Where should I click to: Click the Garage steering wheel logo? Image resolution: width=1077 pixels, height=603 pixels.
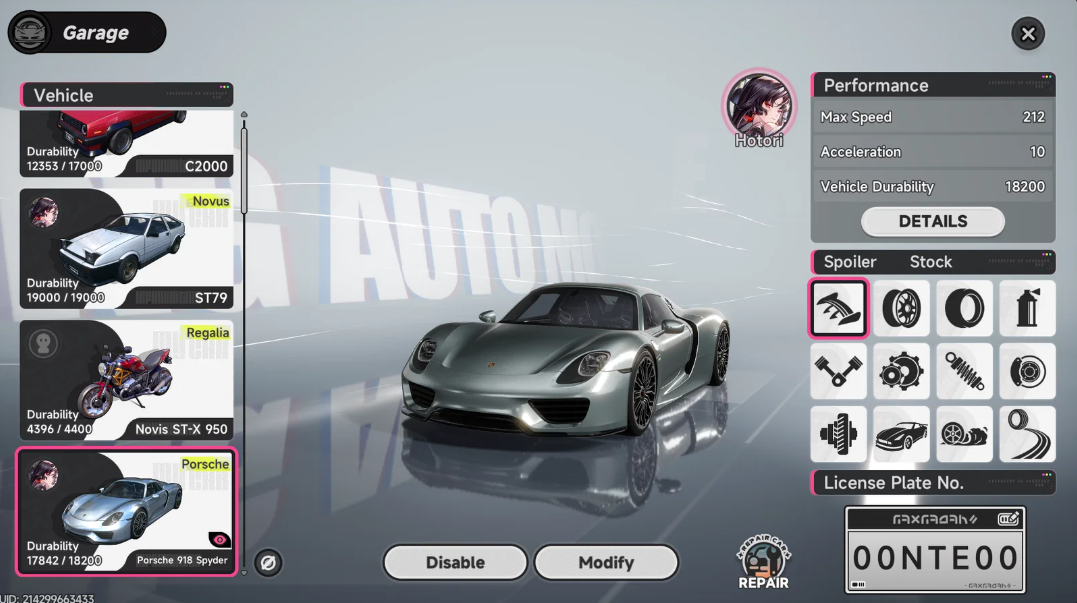[30, 32]
